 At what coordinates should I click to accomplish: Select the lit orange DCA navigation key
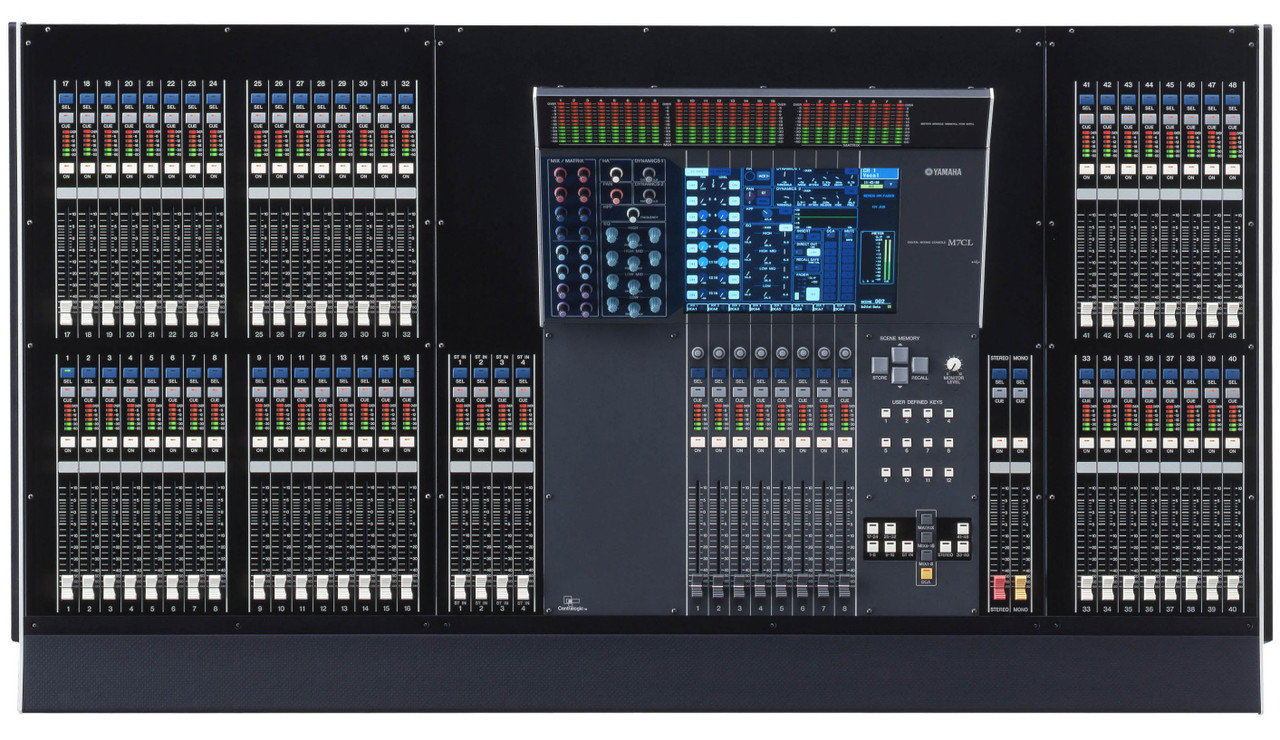(x=927, y=573)
